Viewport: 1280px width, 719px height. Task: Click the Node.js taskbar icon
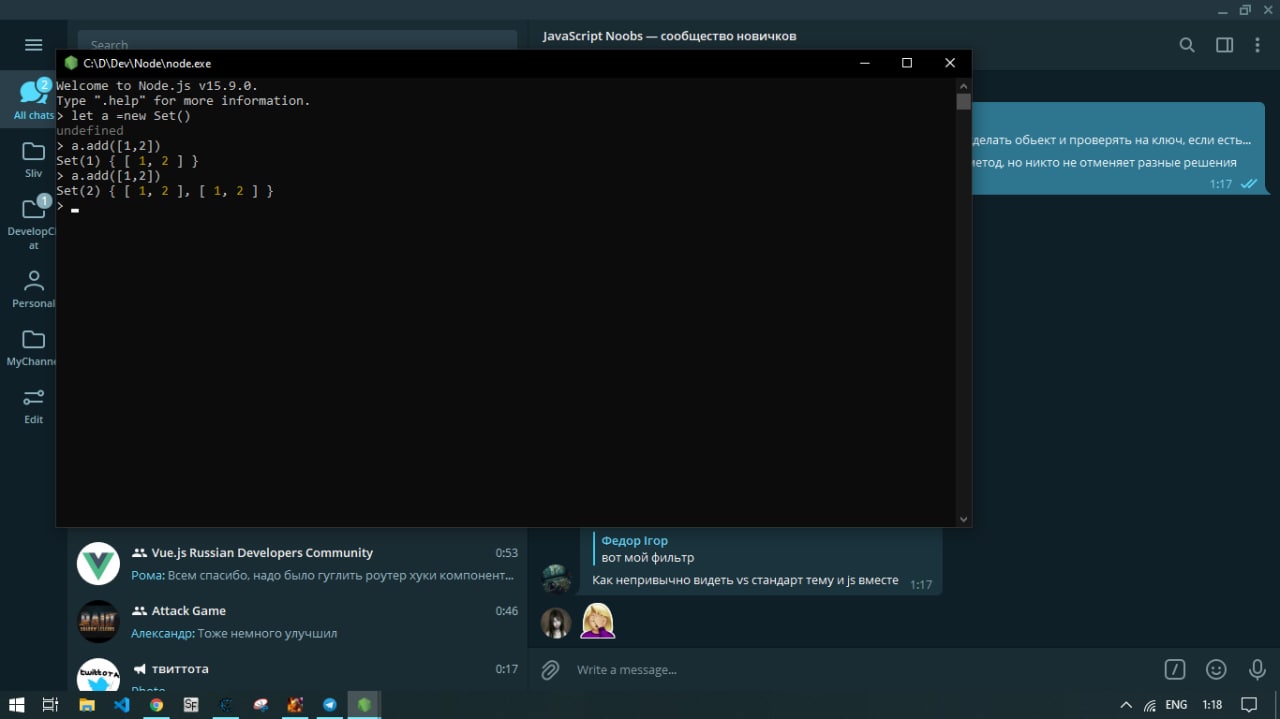(364, 704)
